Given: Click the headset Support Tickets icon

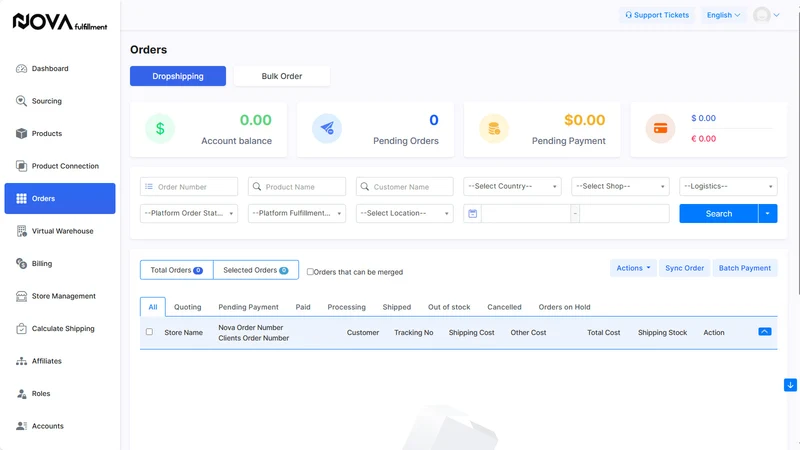Looking at the screenshot, I should 628,15.
